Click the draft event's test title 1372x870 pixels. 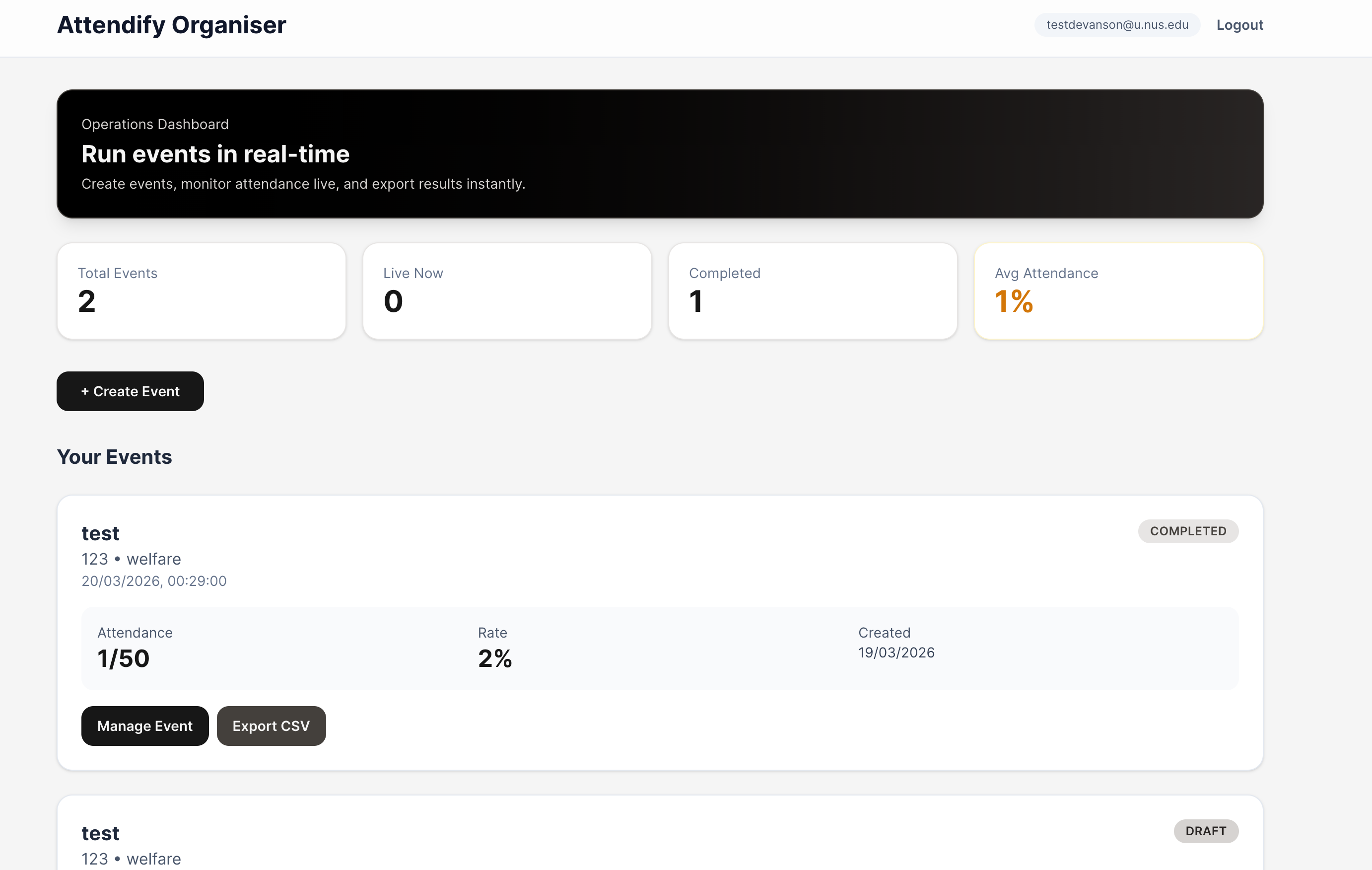100,833
